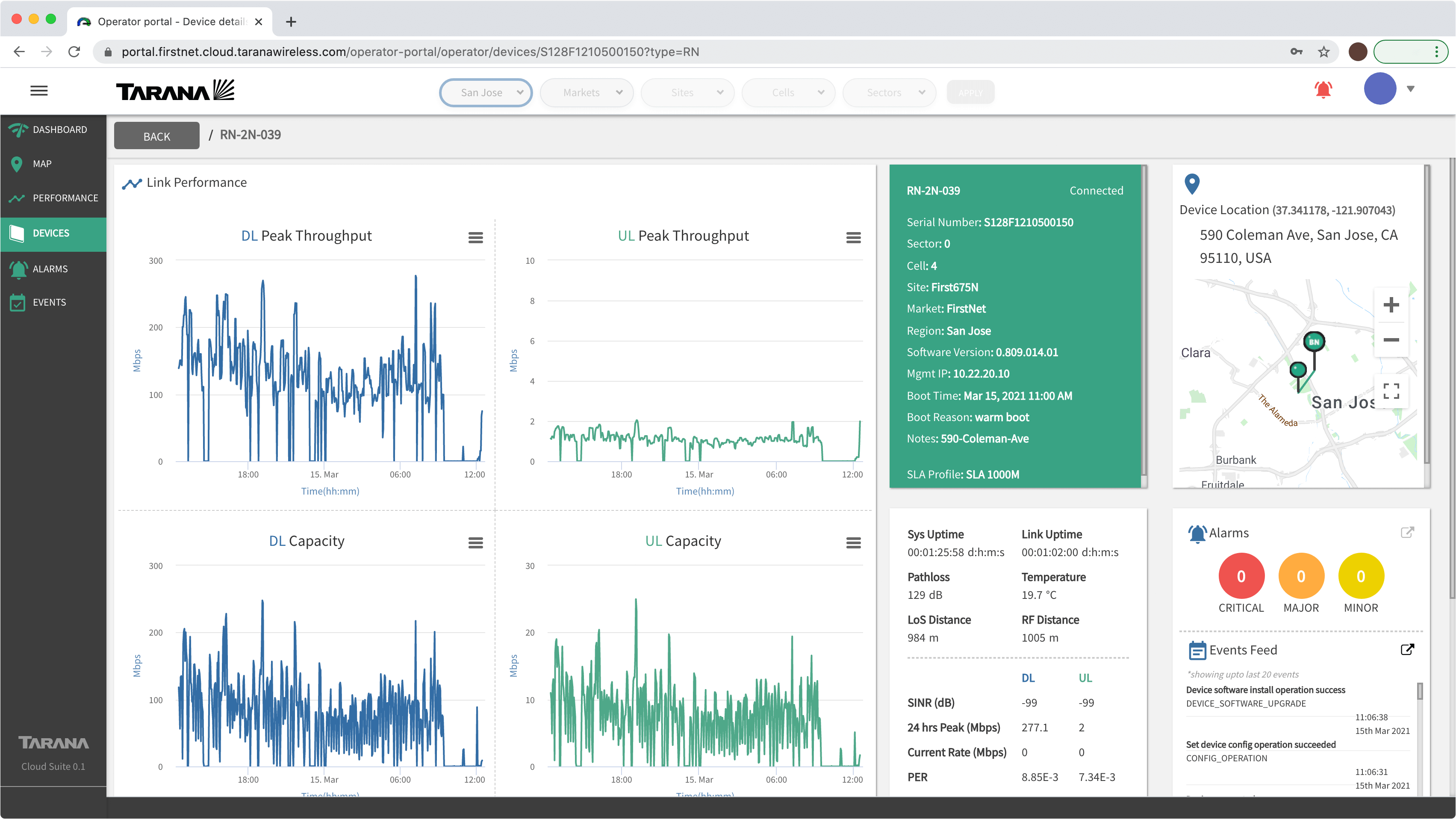Click the red Critical alarms count circle

point(1241,576)
